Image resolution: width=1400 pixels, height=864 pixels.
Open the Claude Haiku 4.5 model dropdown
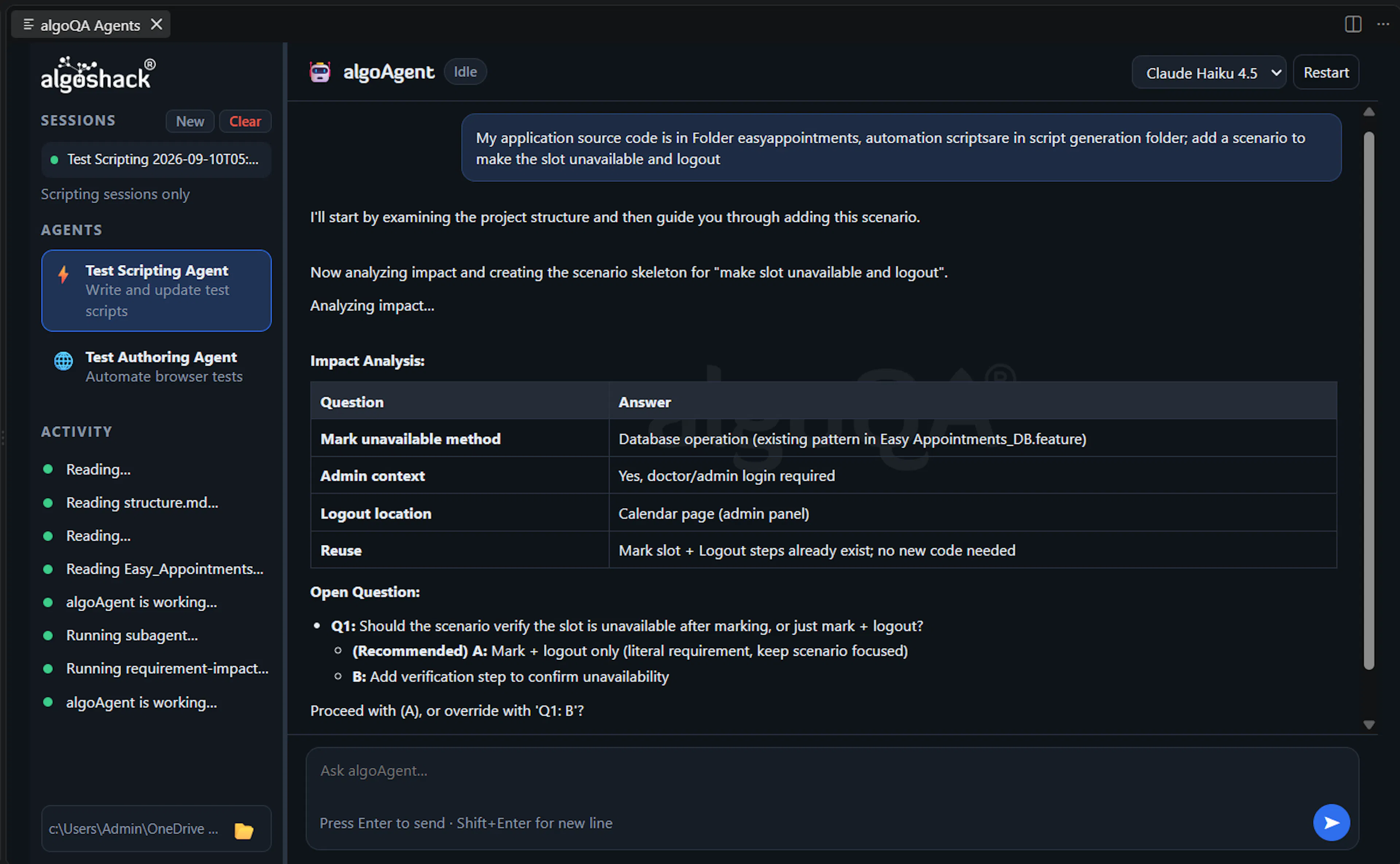click(x=1209, y=73)
